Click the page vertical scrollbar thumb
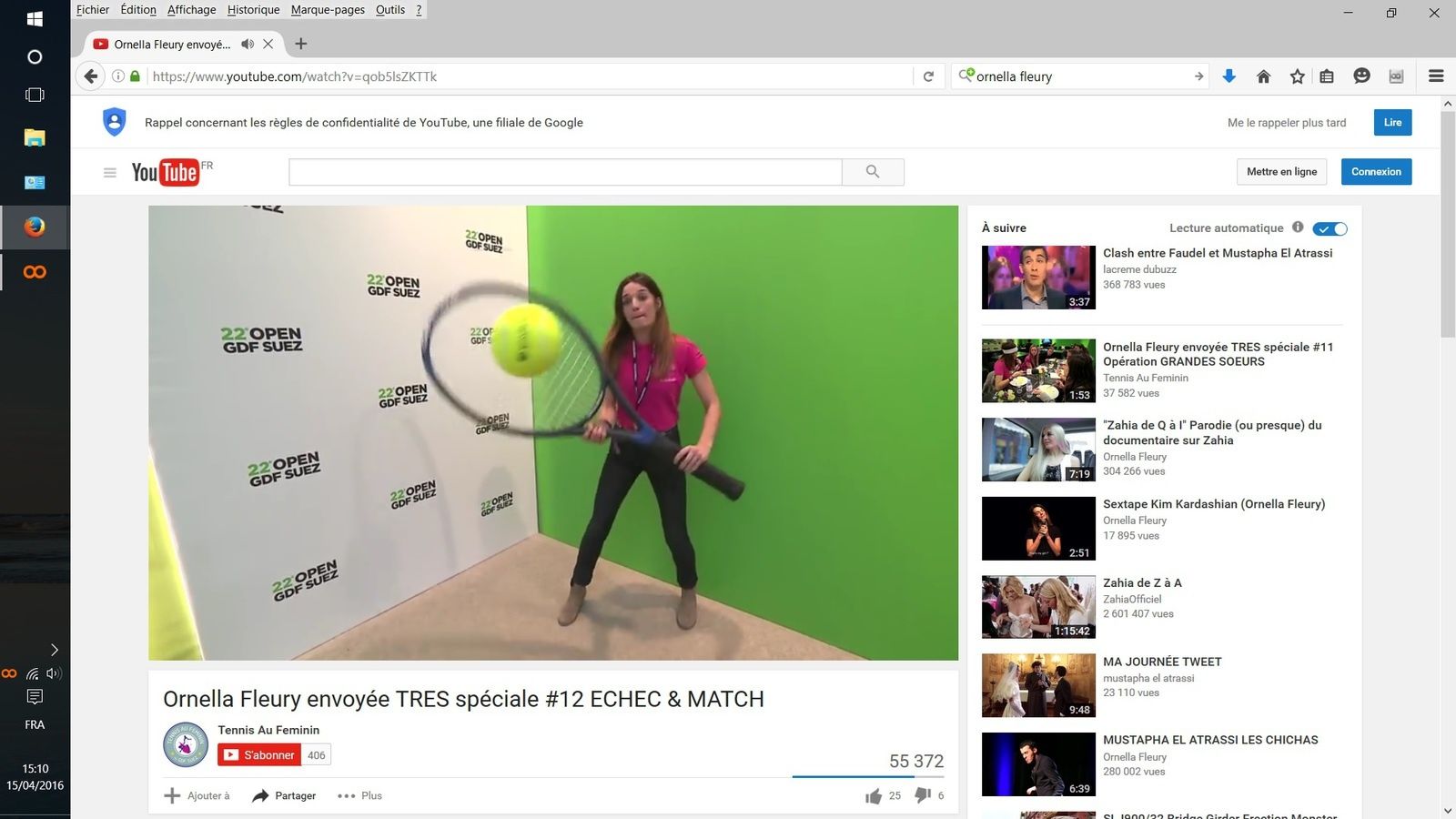 pyautogui.click(x=1448, y=224)
